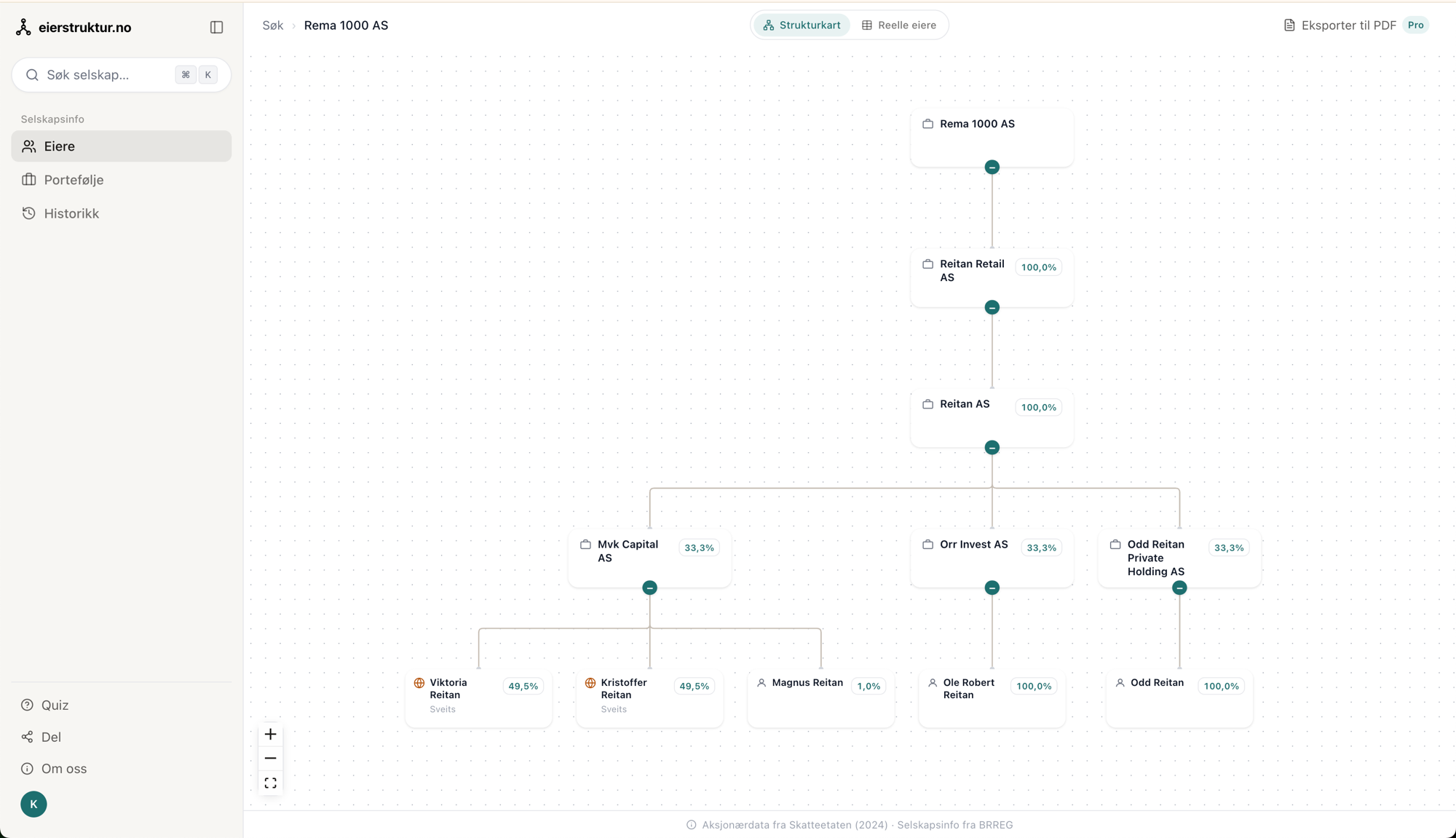1456x838 pixels.
Task: Click 33,3% badge on Mvk Capital AS
Action: tap(699, 548)
